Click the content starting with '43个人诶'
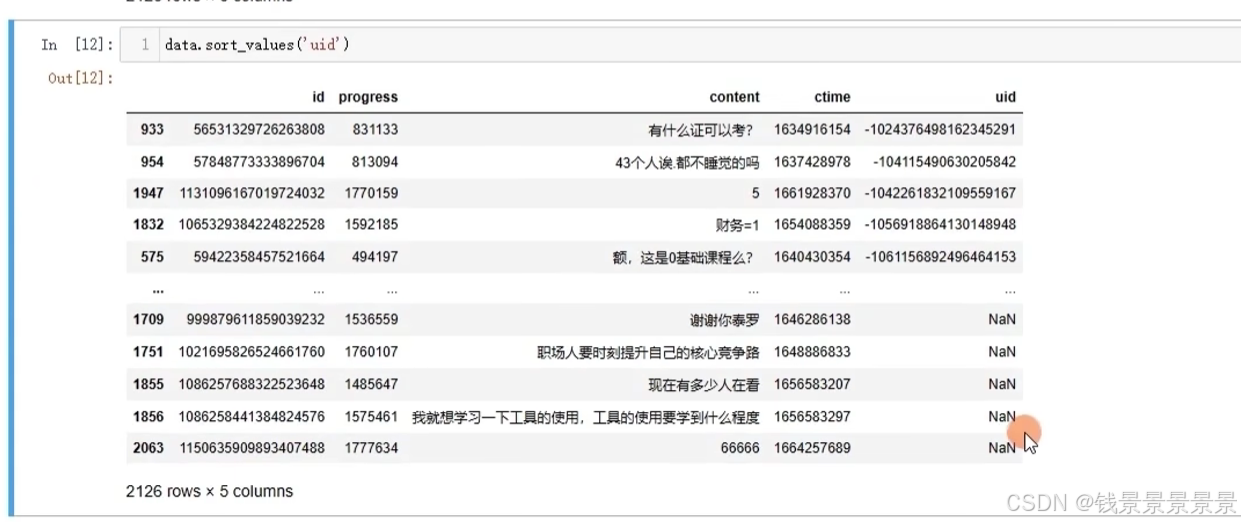 point(688,162)
